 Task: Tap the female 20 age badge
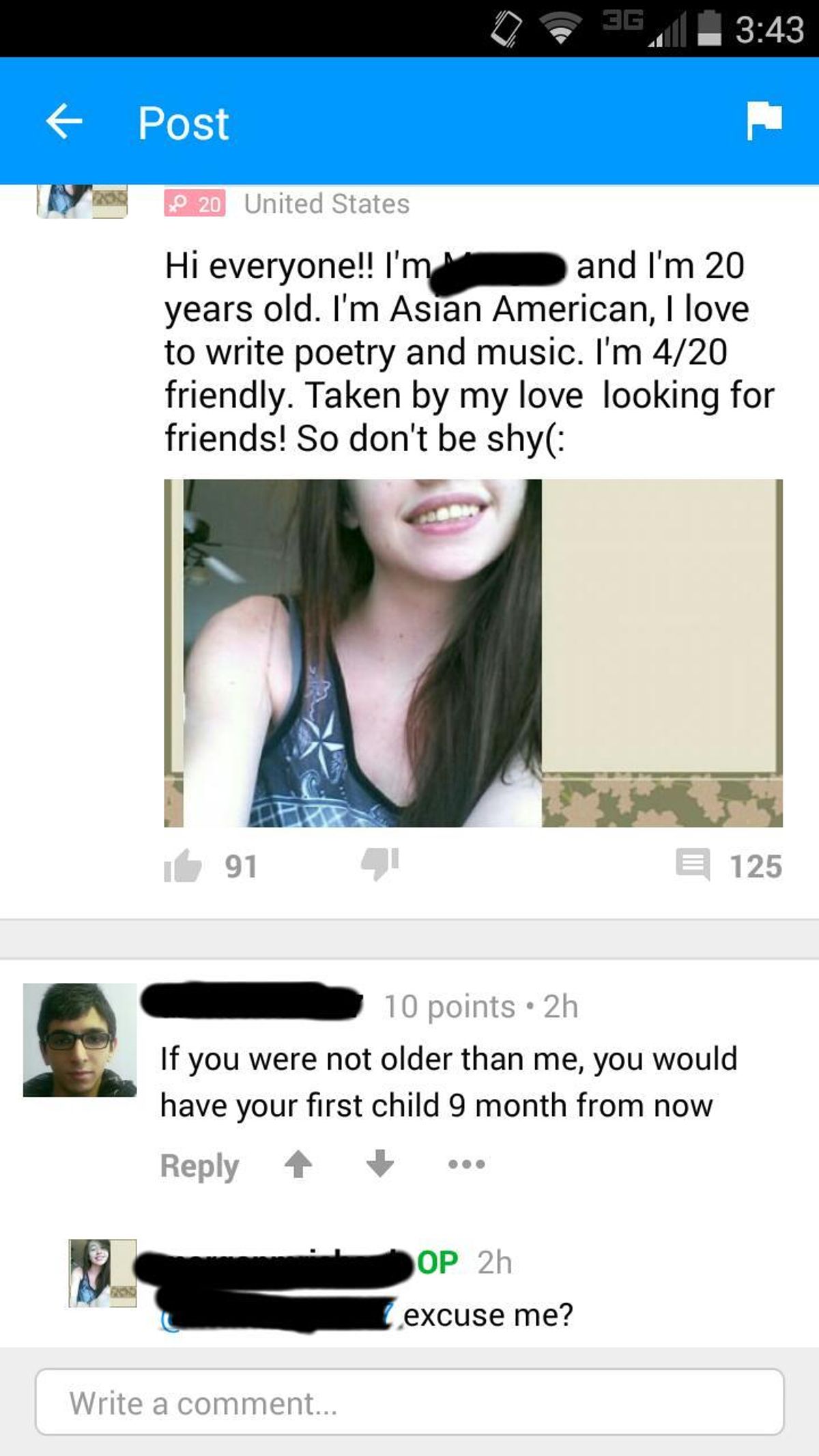click(x=195, y=203)
